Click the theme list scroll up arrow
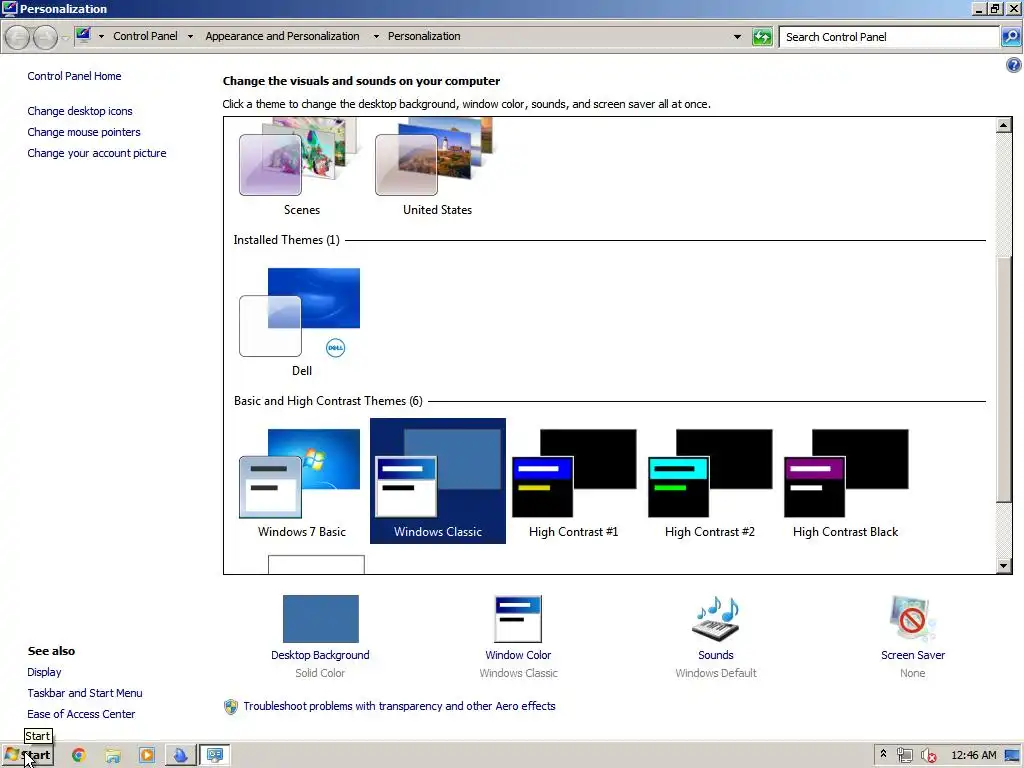The image size is (1024, 768). (1004, 125)
